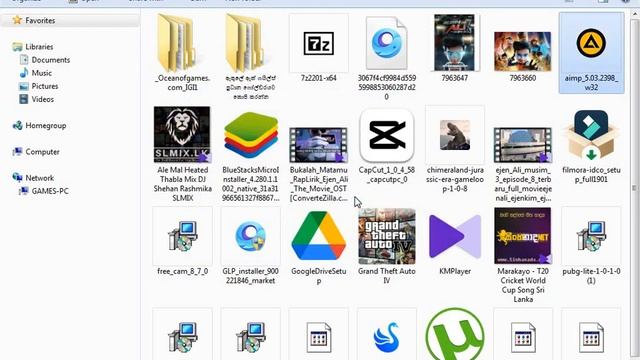Open the Documents library
The image size is (640, 360).
51,60
